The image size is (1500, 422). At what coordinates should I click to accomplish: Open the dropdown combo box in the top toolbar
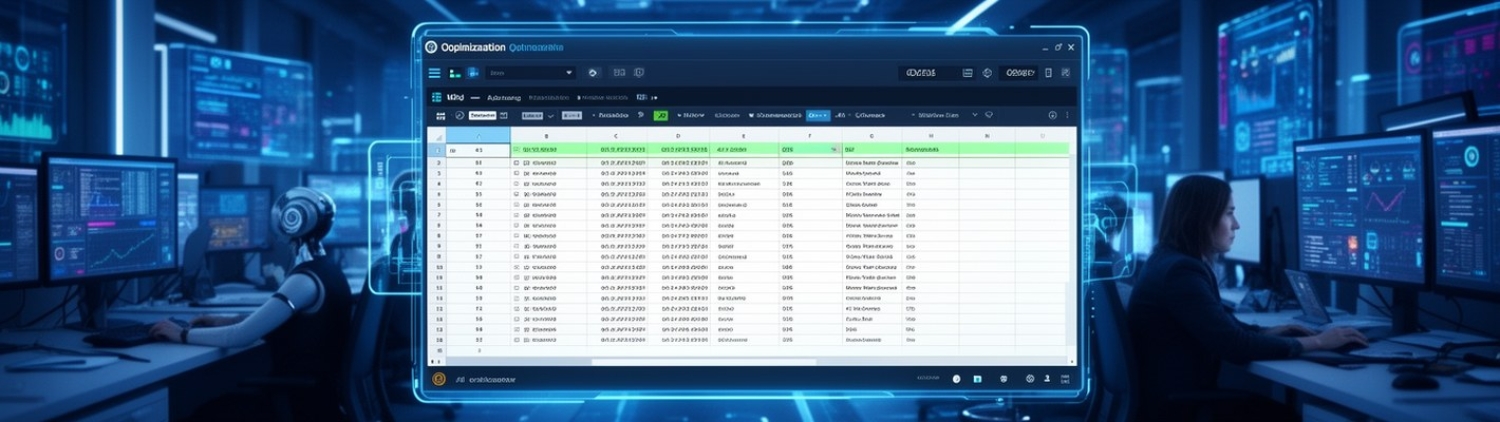click(530, 73)
